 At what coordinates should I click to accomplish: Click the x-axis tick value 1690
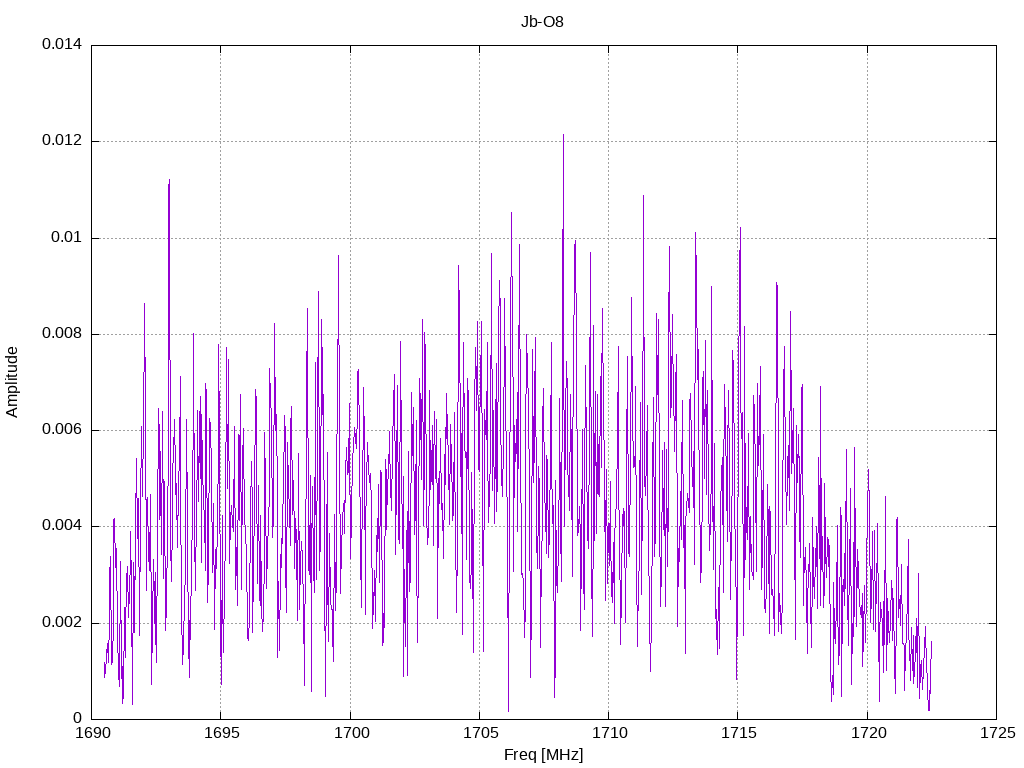pyautogui.click(x=93, y=733)
